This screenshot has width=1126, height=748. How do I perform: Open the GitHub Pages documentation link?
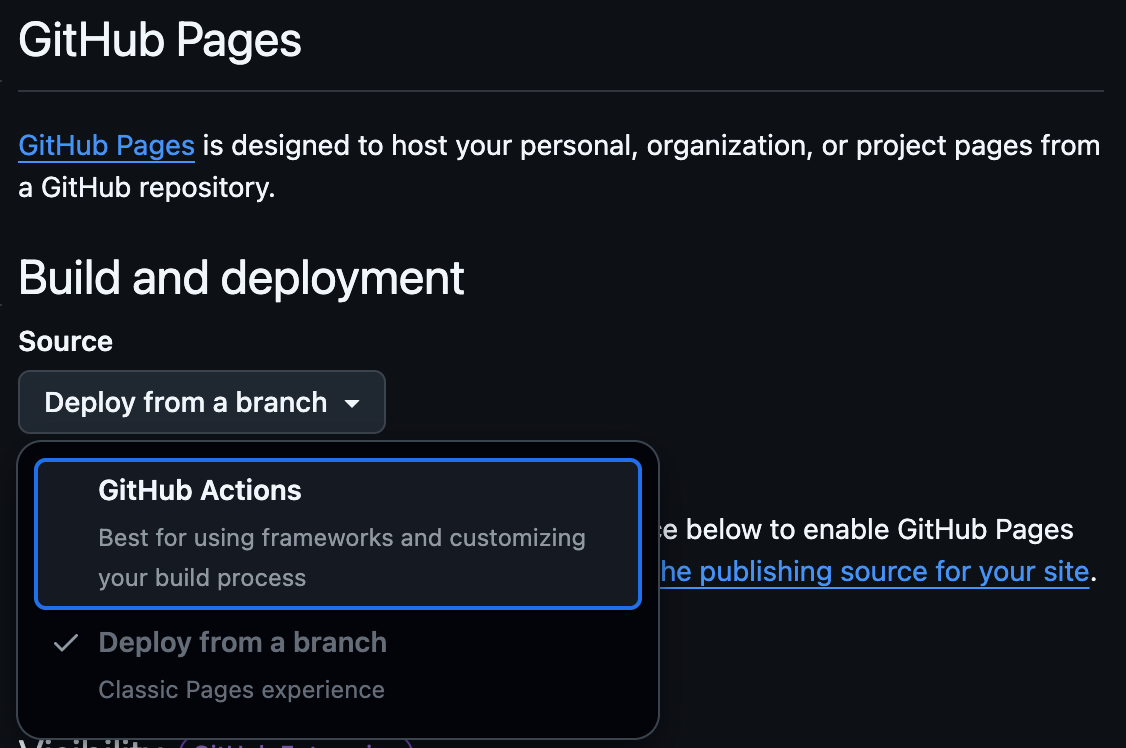pyautogui.click(x=106, y=146)
